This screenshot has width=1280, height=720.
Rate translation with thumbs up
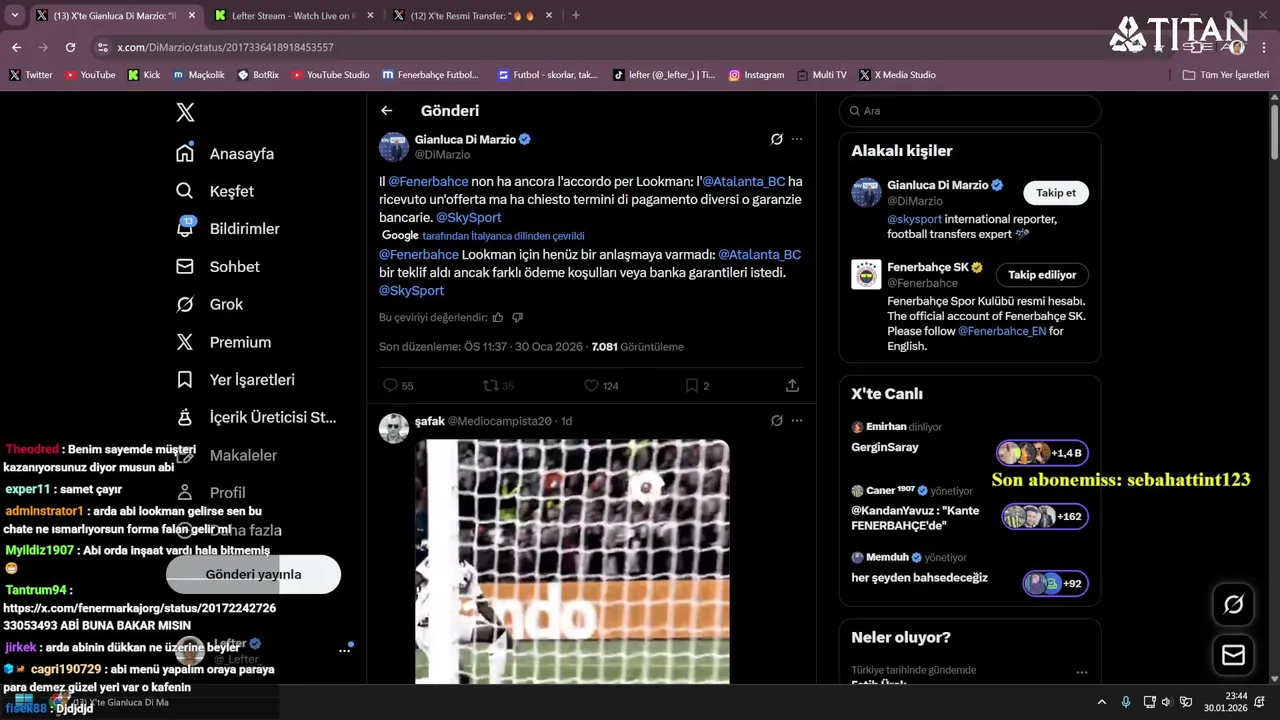coord(498,317)
